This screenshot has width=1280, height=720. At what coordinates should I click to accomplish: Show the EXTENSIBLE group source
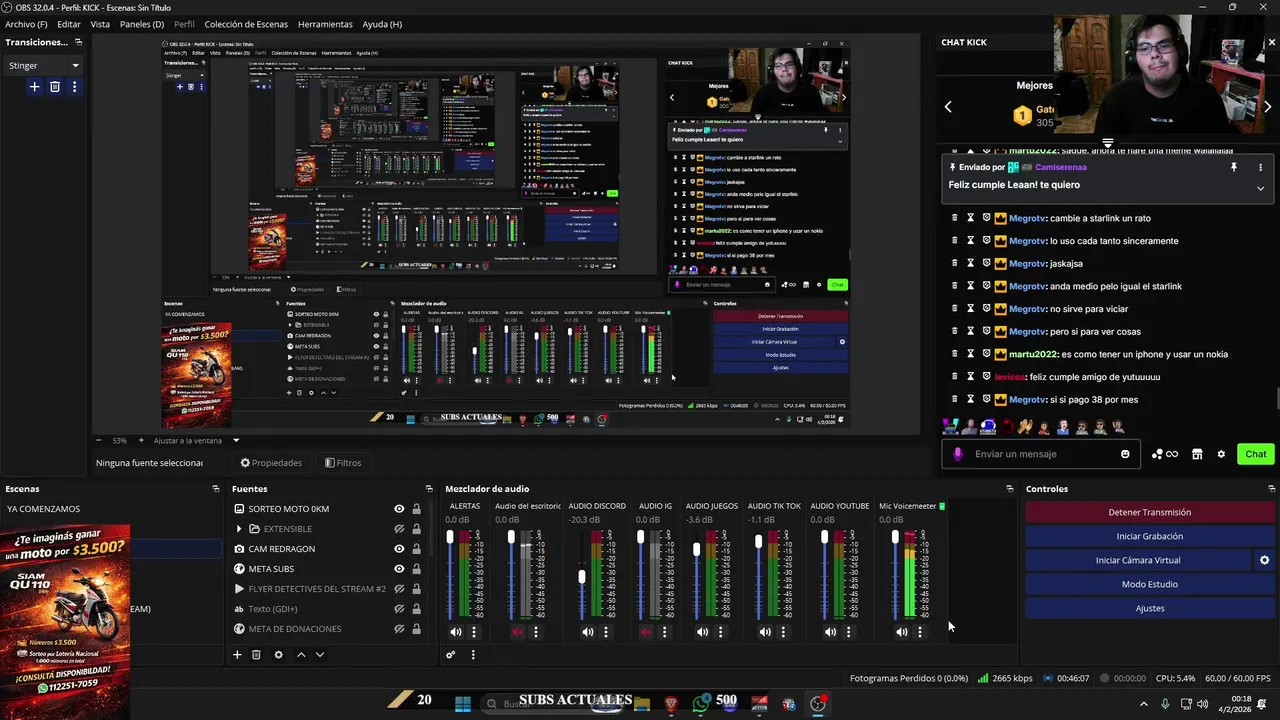coord(399,529)
